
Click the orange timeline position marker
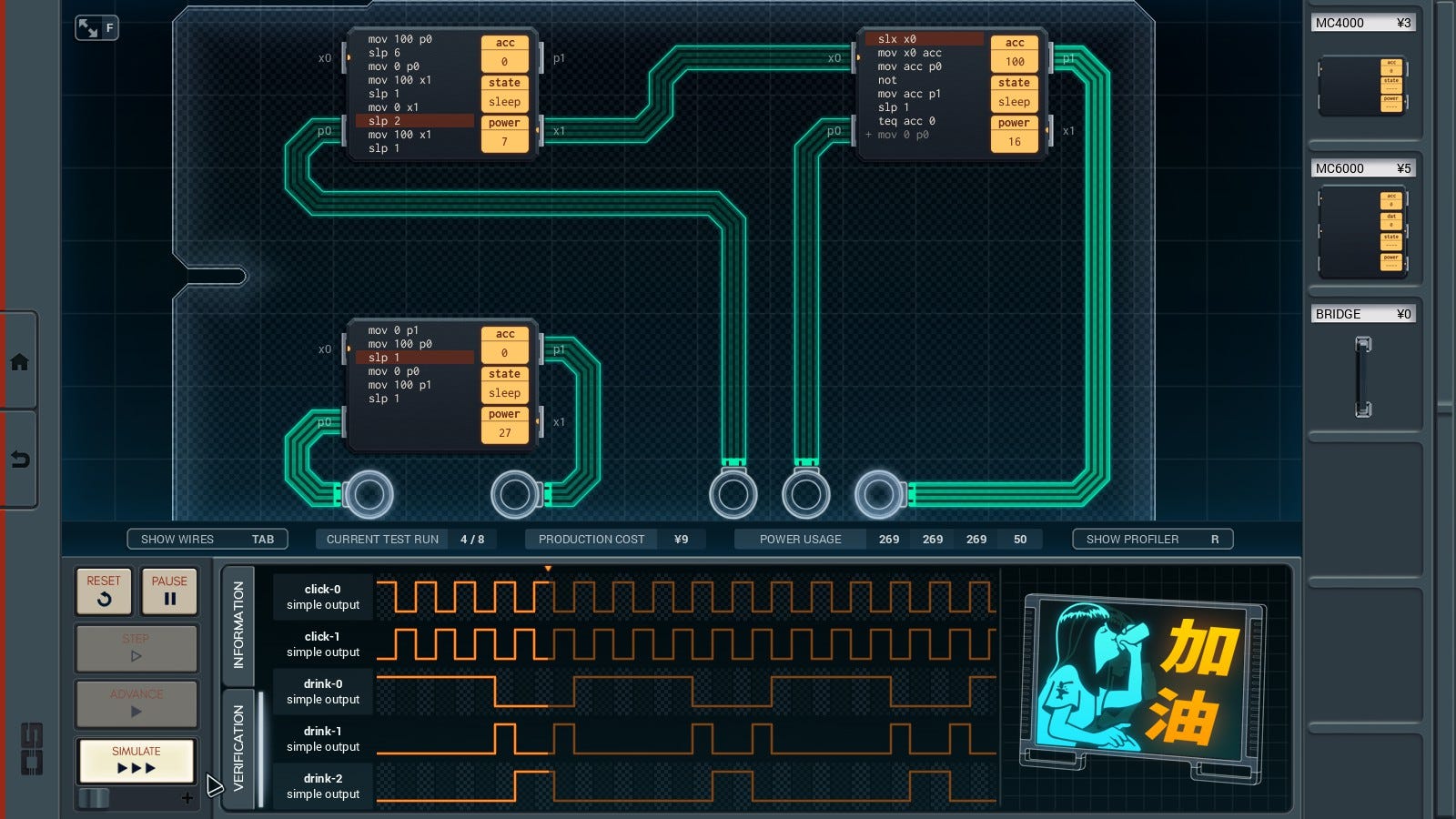548,569
